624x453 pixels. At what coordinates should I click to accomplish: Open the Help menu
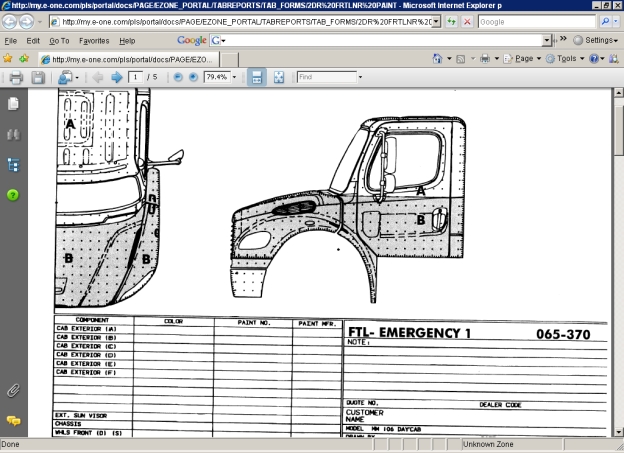click(x=127, y=41)
